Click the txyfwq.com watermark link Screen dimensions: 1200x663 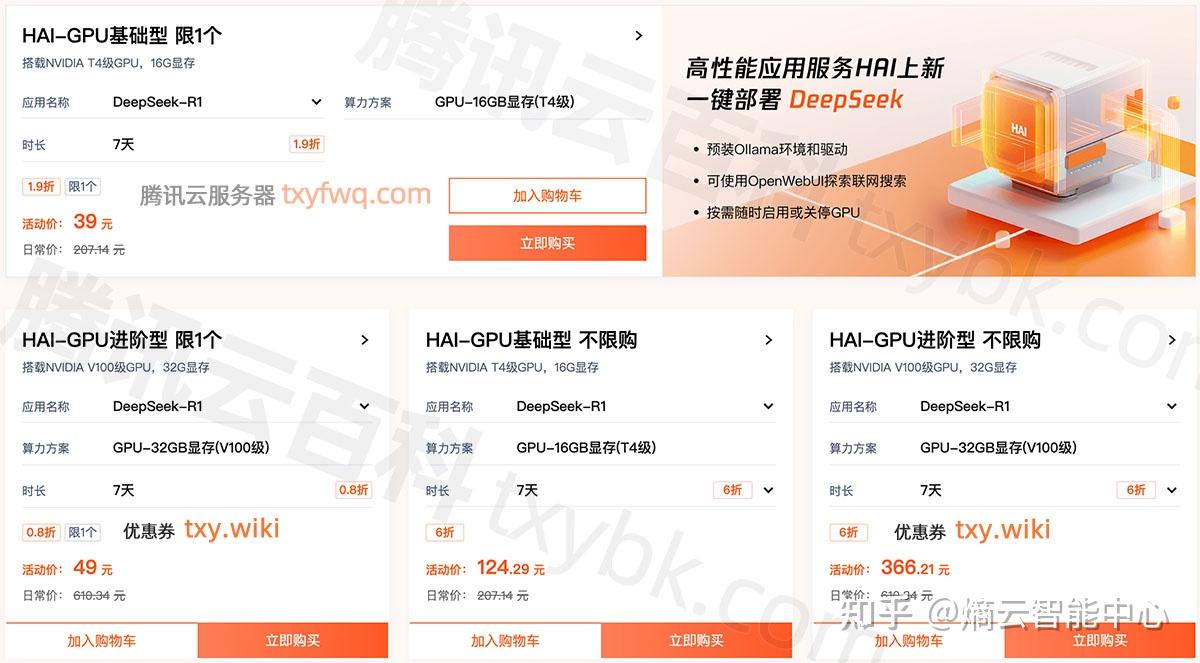(x=356, y=195)
